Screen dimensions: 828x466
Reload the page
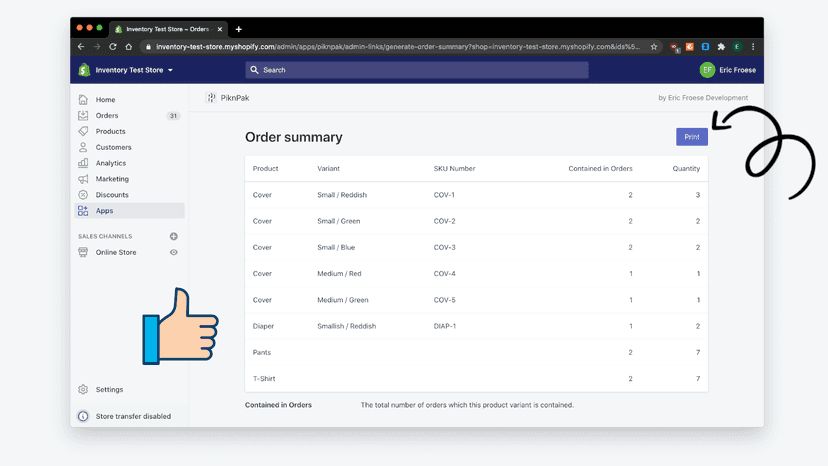click(112, 46)
